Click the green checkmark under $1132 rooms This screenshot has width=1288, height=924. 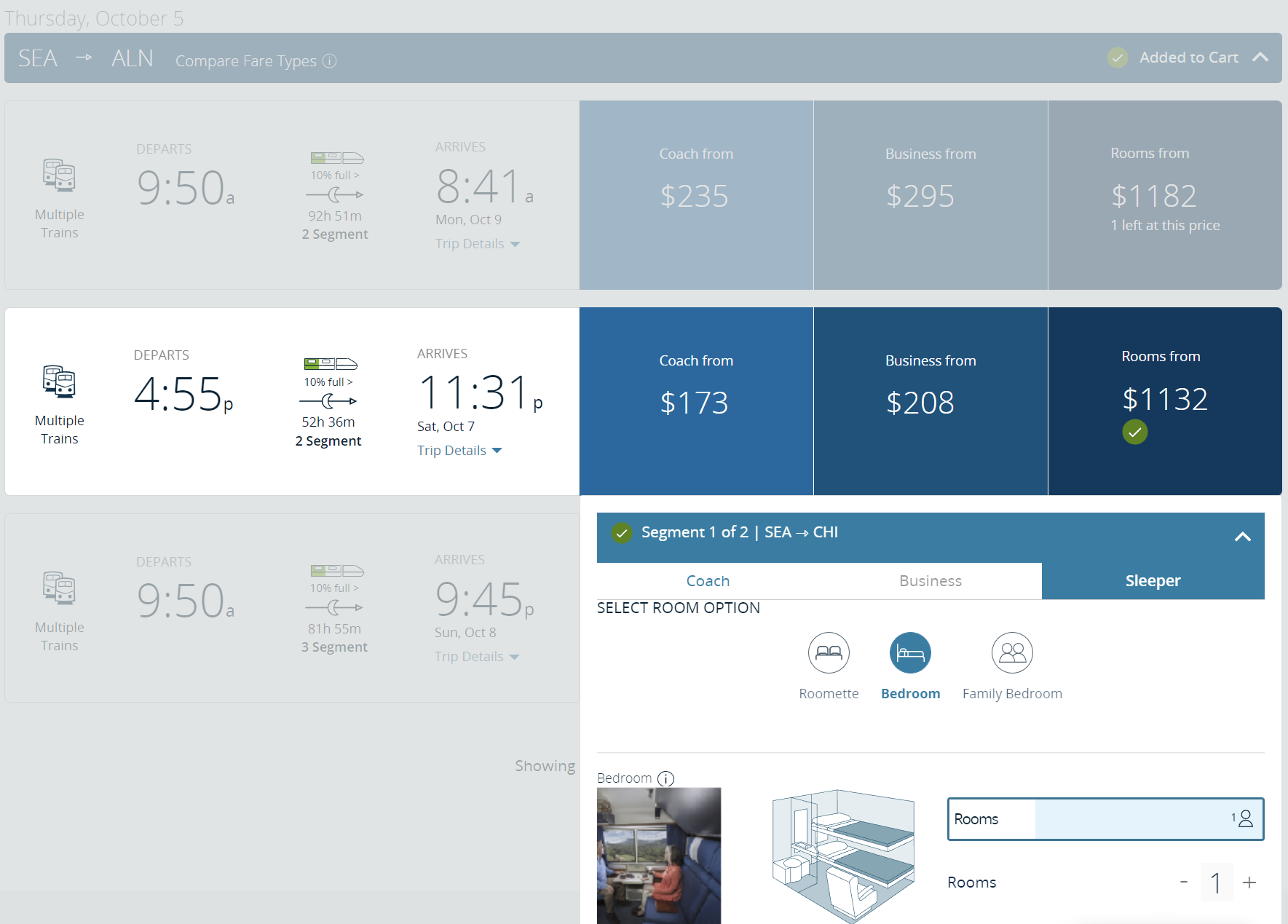[1134, 432]
